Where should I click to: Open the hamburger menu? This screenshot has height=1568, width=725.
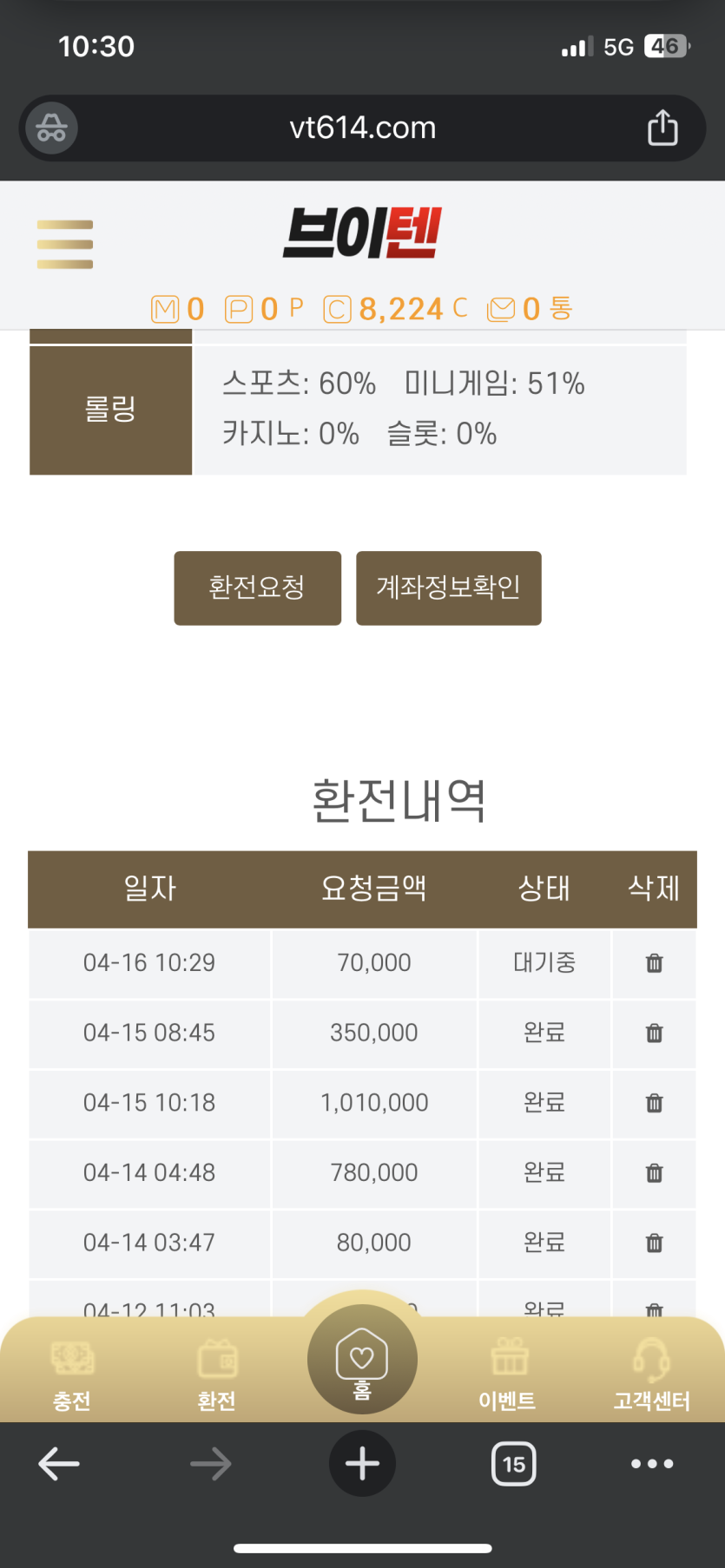tap(65, 244)
